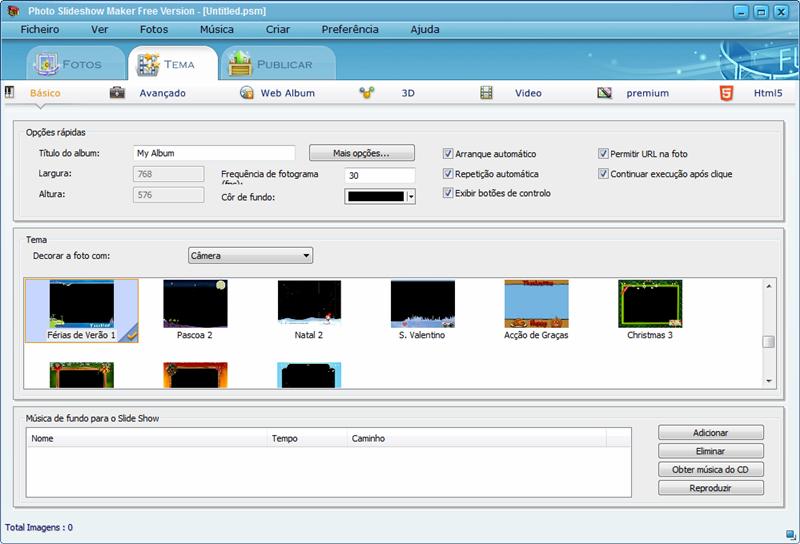
Task: Click the Eliminar music button
Action: [x=711, y=451]
